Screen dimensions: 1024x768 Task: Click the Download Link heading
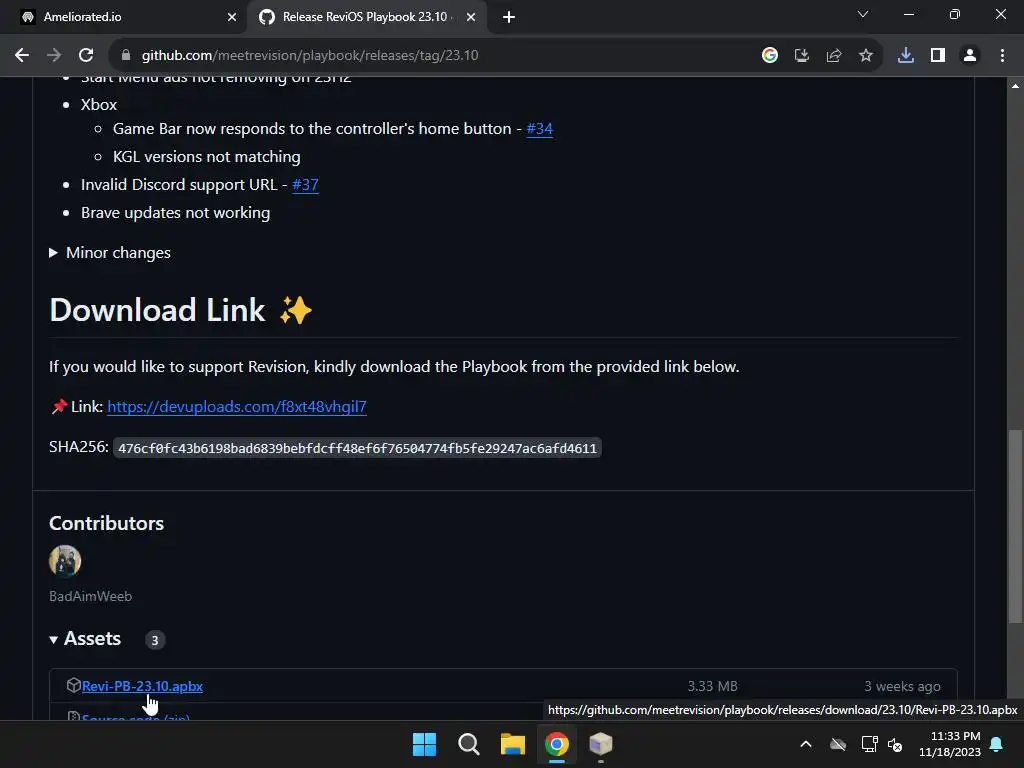click(x=181, y=310)
